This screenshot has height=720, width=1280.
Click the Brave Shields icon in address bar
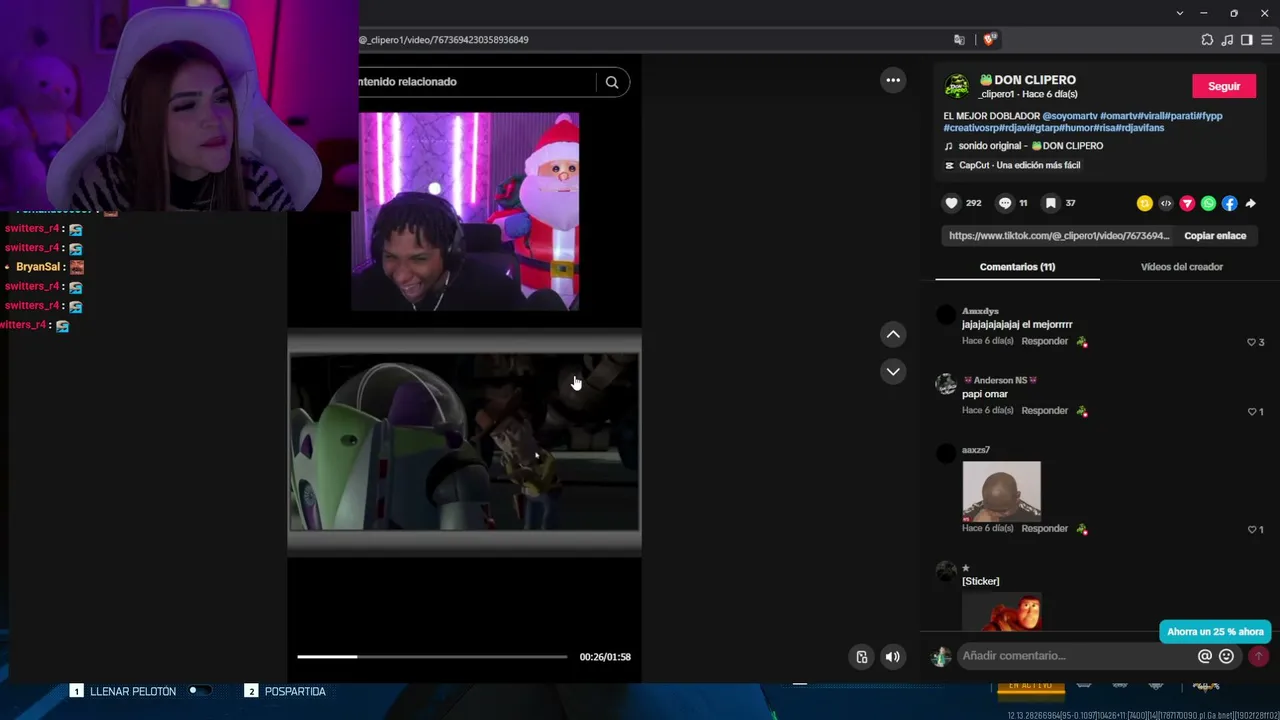click(989, 40)
